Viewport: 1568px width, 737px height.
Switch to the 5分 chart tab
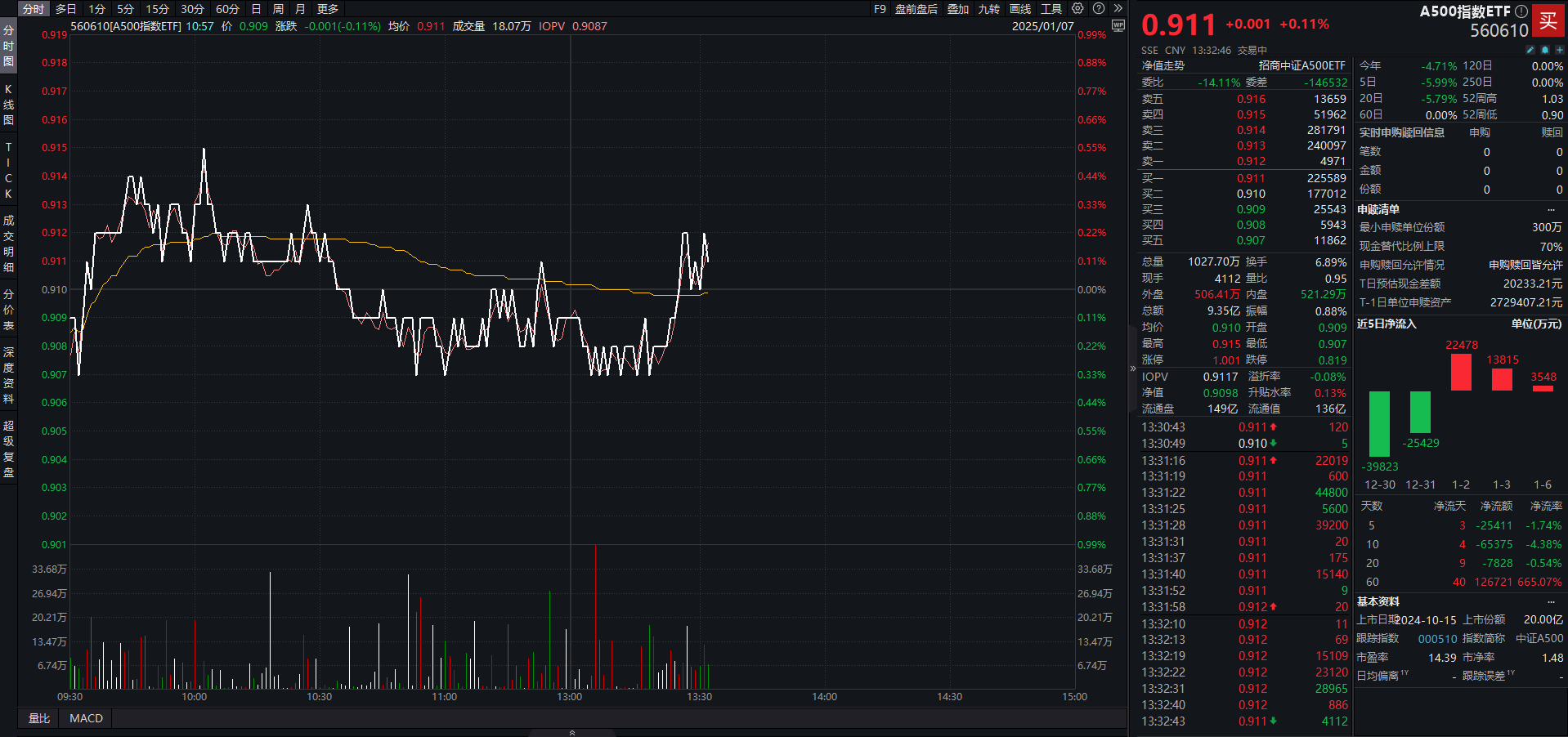pos(125,9)
